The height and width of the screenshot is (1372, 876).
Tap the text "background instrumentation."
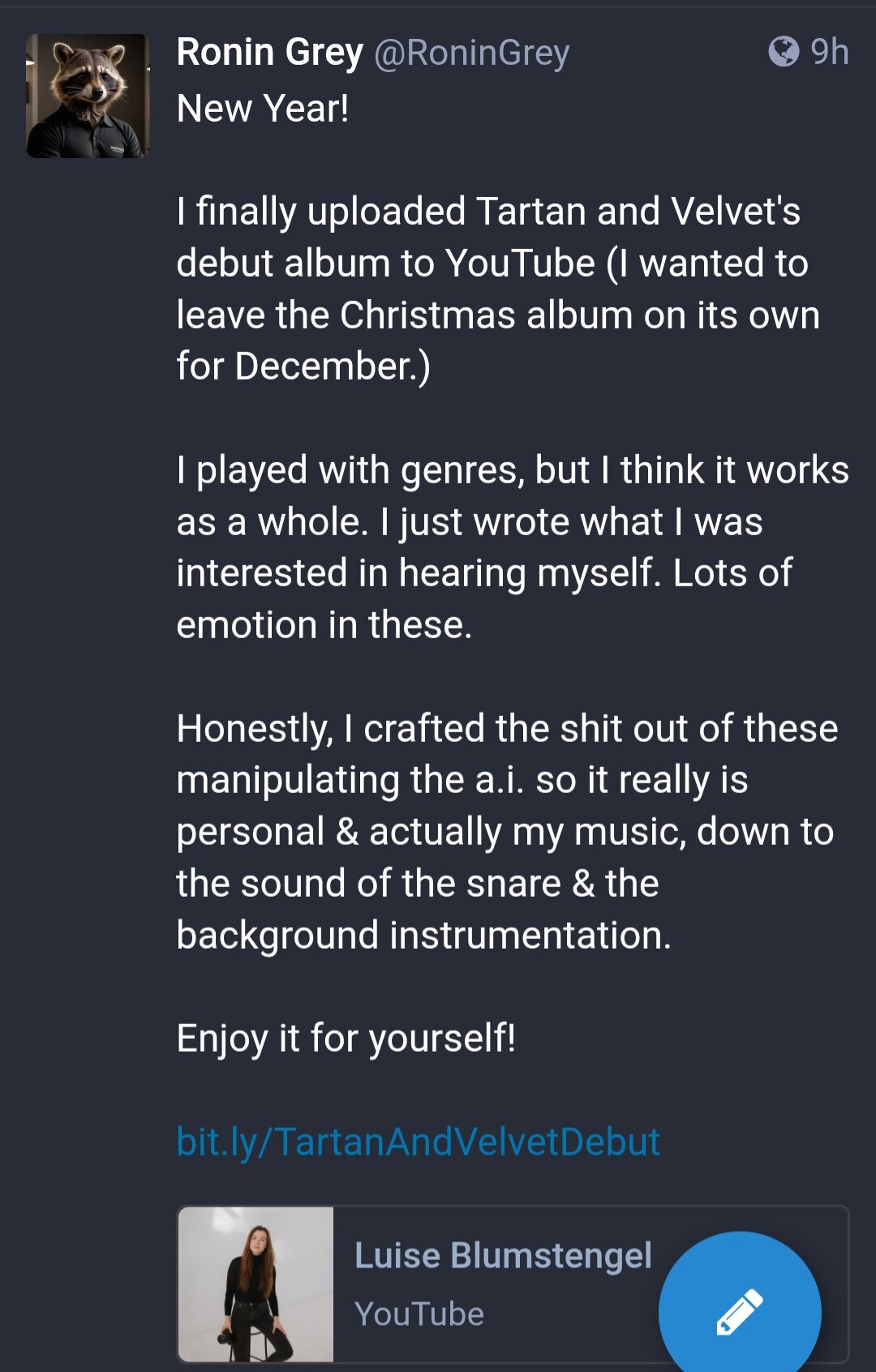(423, 935)
